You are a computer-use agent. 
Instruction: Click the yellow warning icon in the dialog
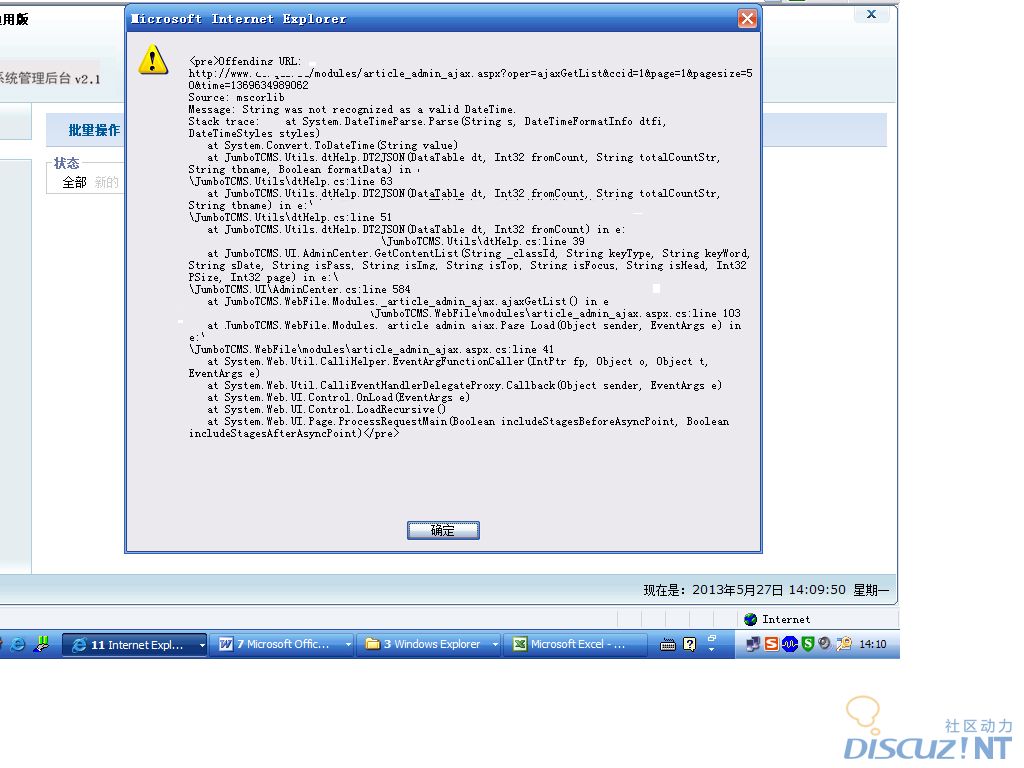click(x=153, y=59)
